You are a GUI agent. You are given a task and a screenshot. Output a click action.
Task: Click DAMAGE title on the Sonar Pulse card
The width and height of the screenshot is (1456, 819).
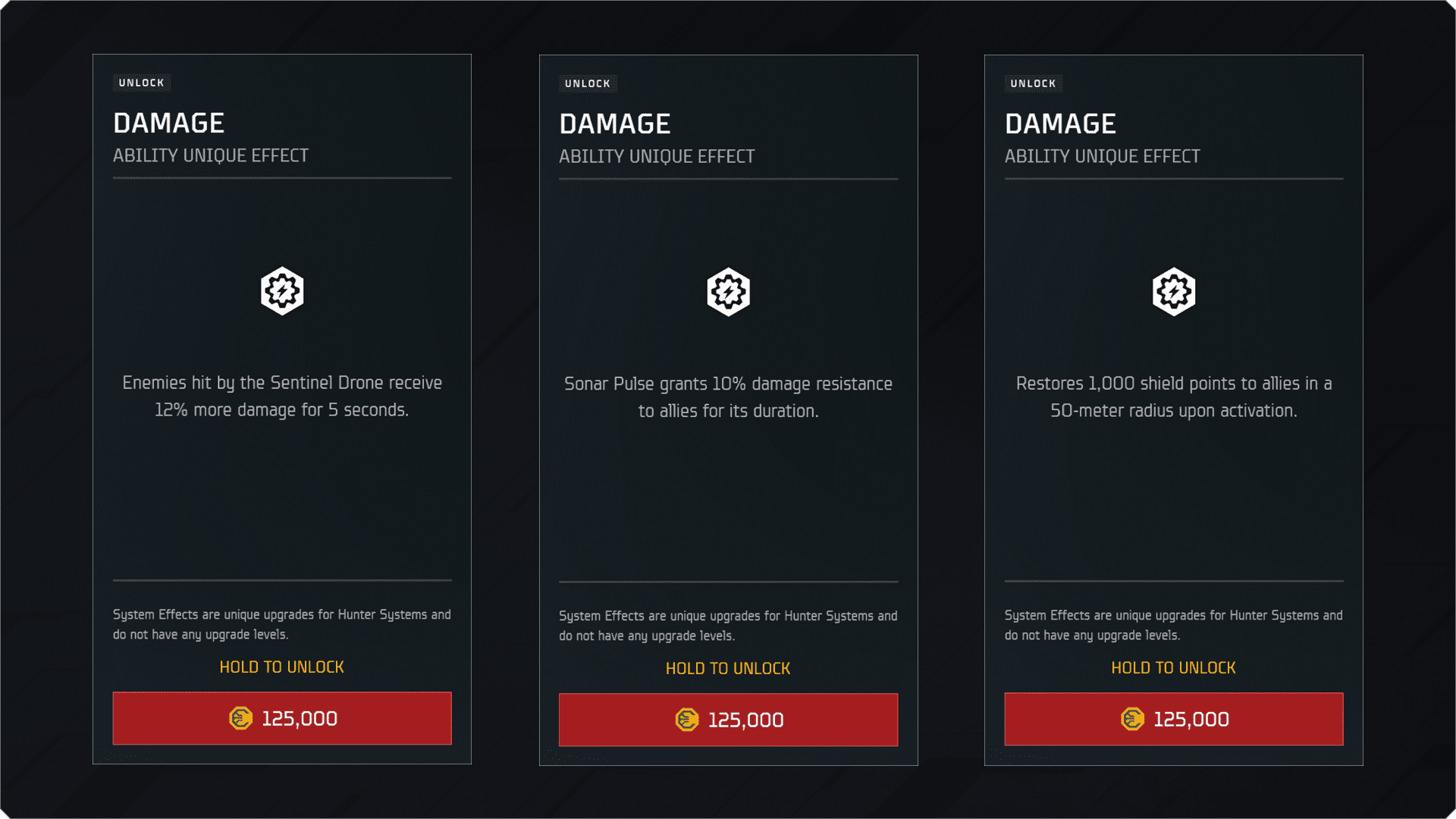(615, 124)
